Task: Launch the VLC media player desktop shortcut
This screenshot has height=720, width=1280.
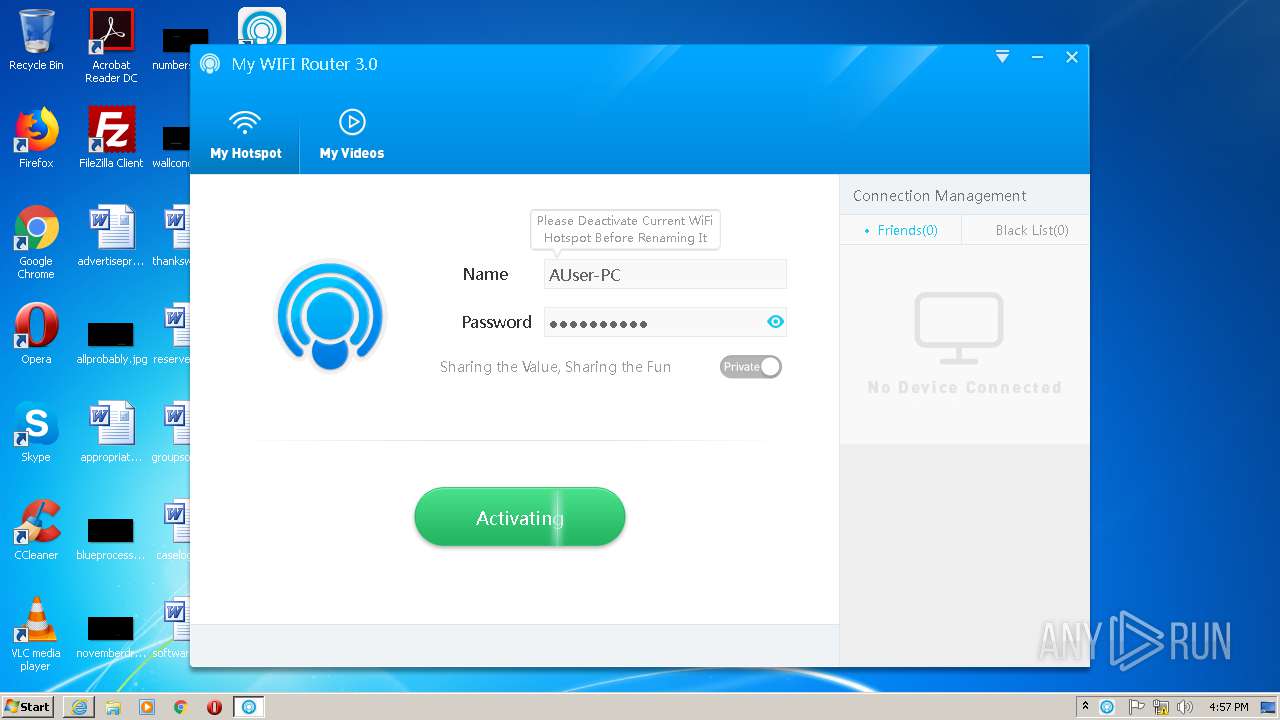Action: tap(36, 635)
